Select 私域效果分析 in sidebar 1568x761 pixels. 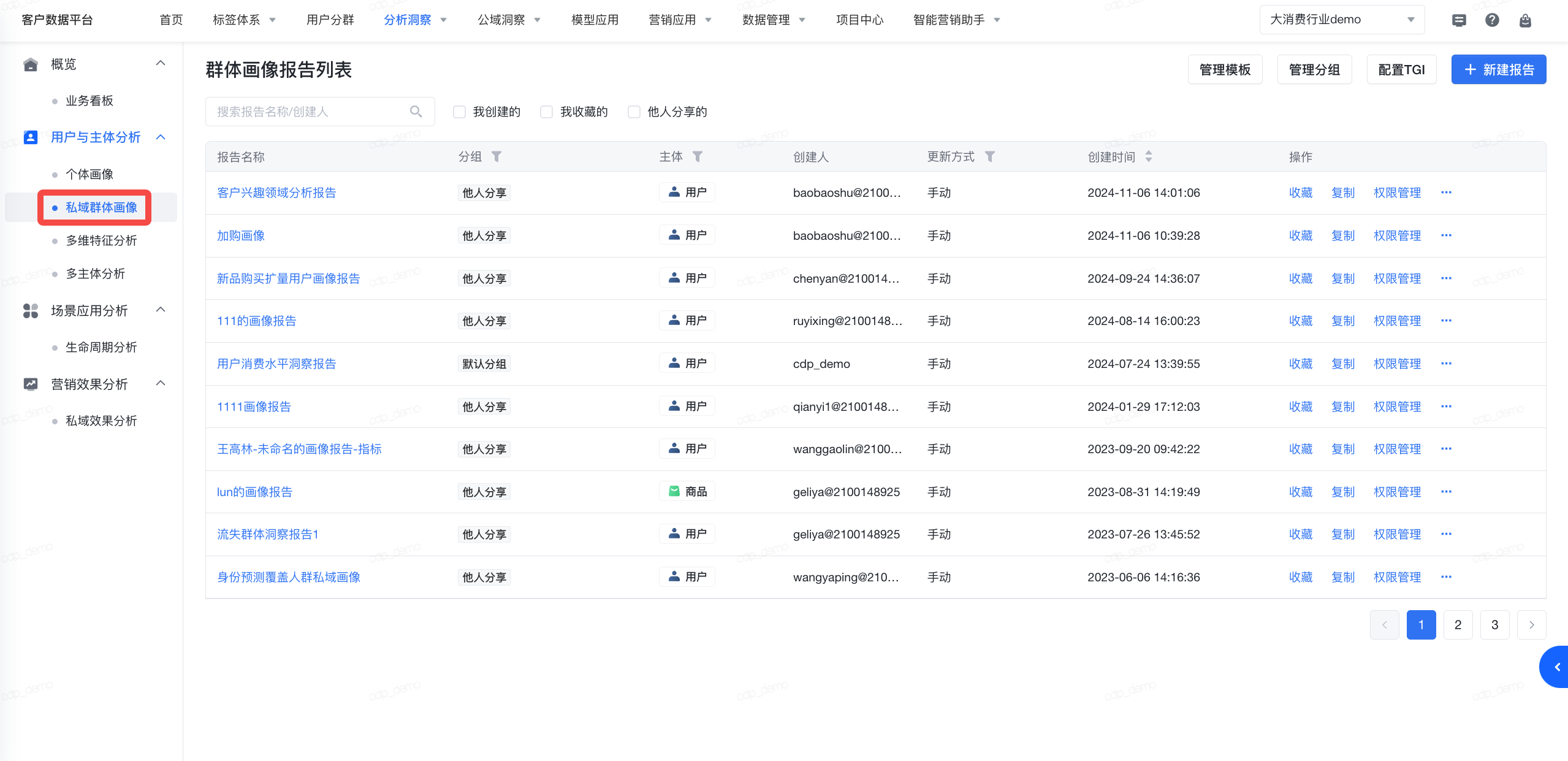tap(101, 421)
